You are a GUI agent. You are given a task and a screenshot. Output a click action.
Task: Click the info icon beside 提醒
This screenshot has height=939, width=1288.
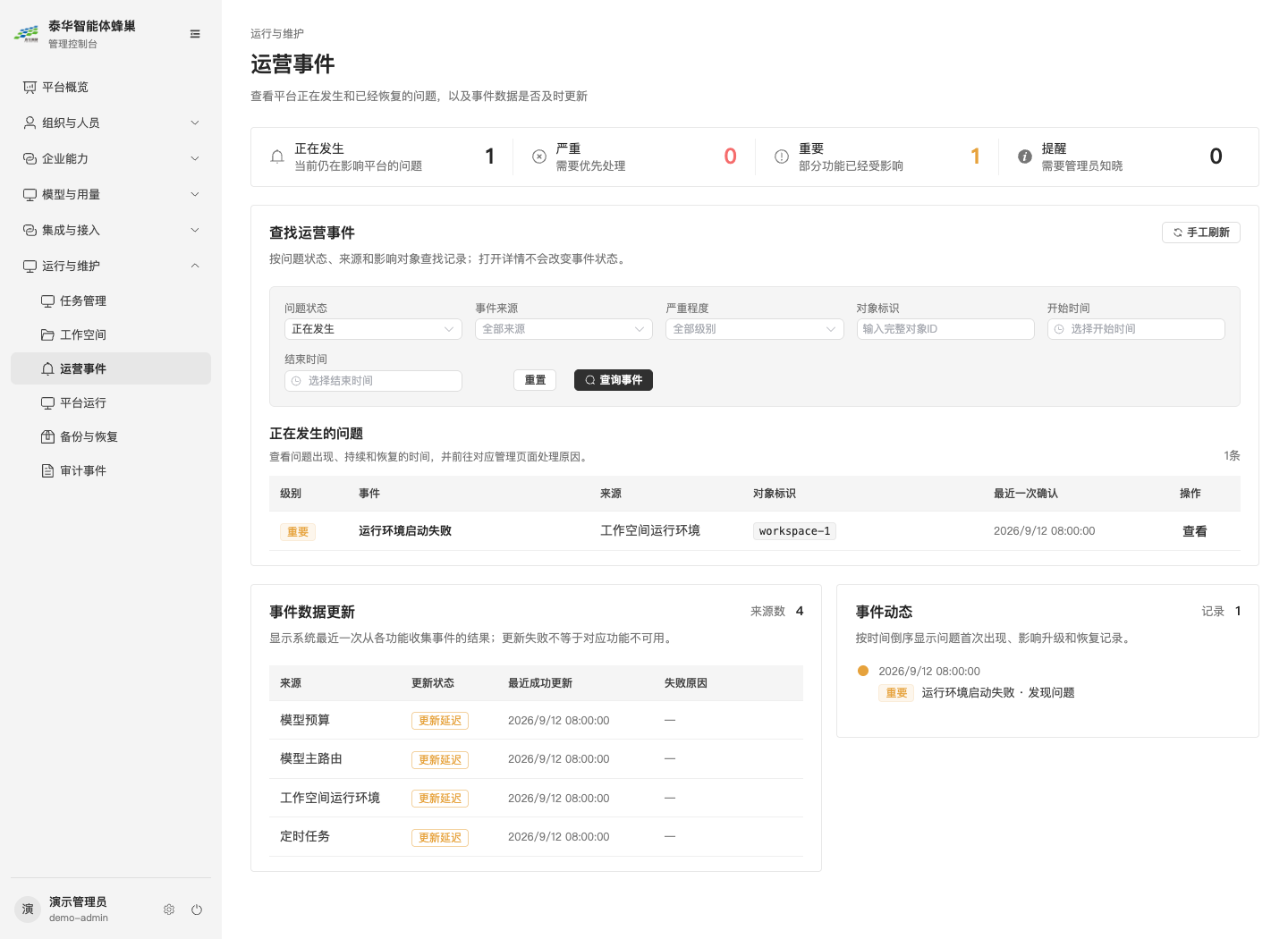(1025, 156)
